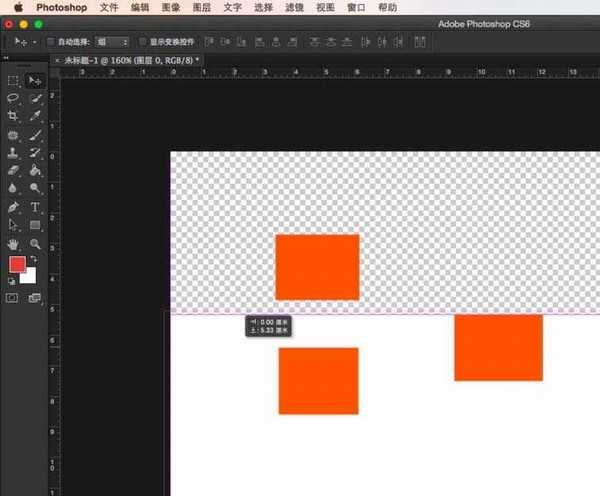
Task: Open the Move tool preset picker
Action: [x=24, y=42]
